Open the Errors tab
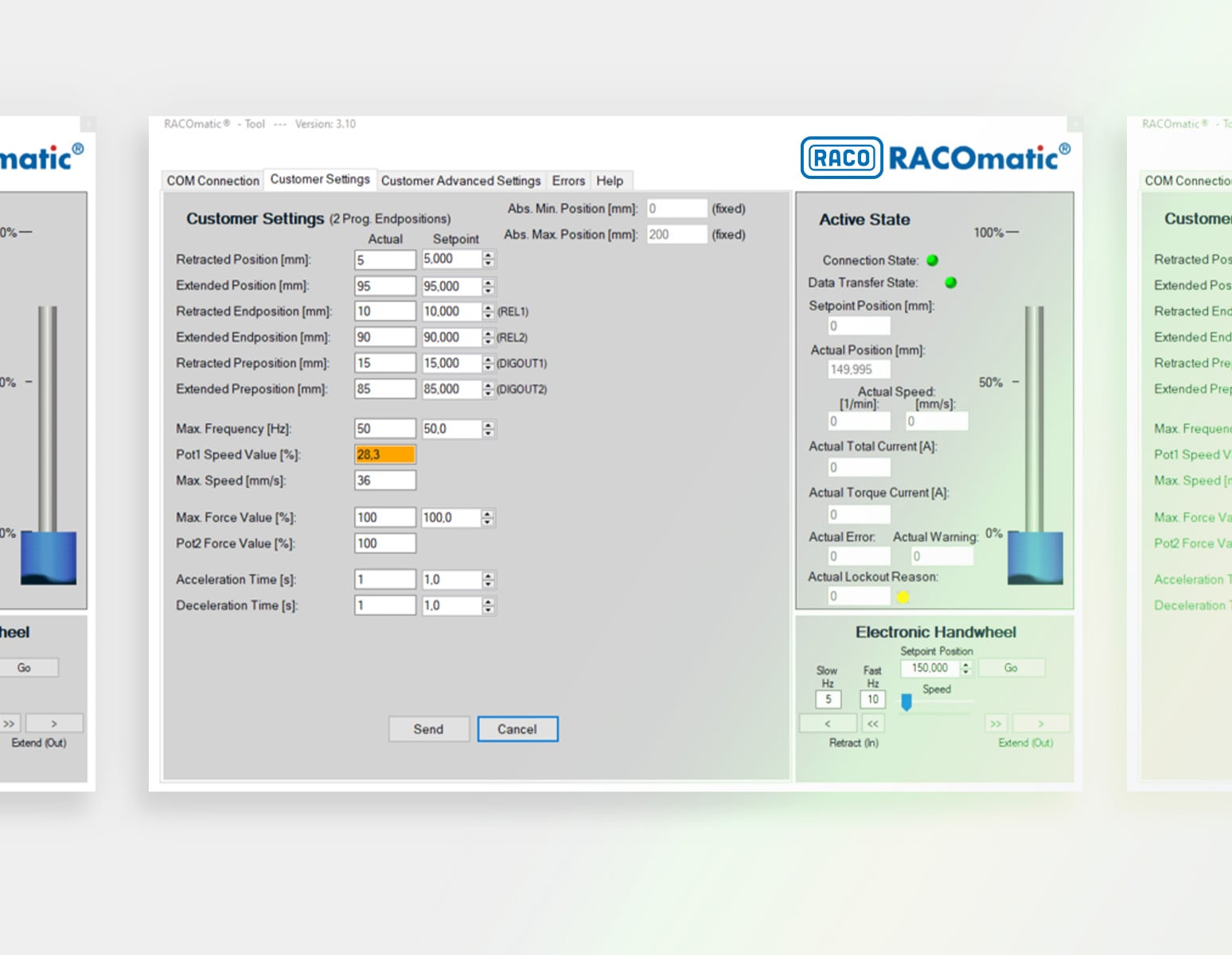 coord(568,181)
